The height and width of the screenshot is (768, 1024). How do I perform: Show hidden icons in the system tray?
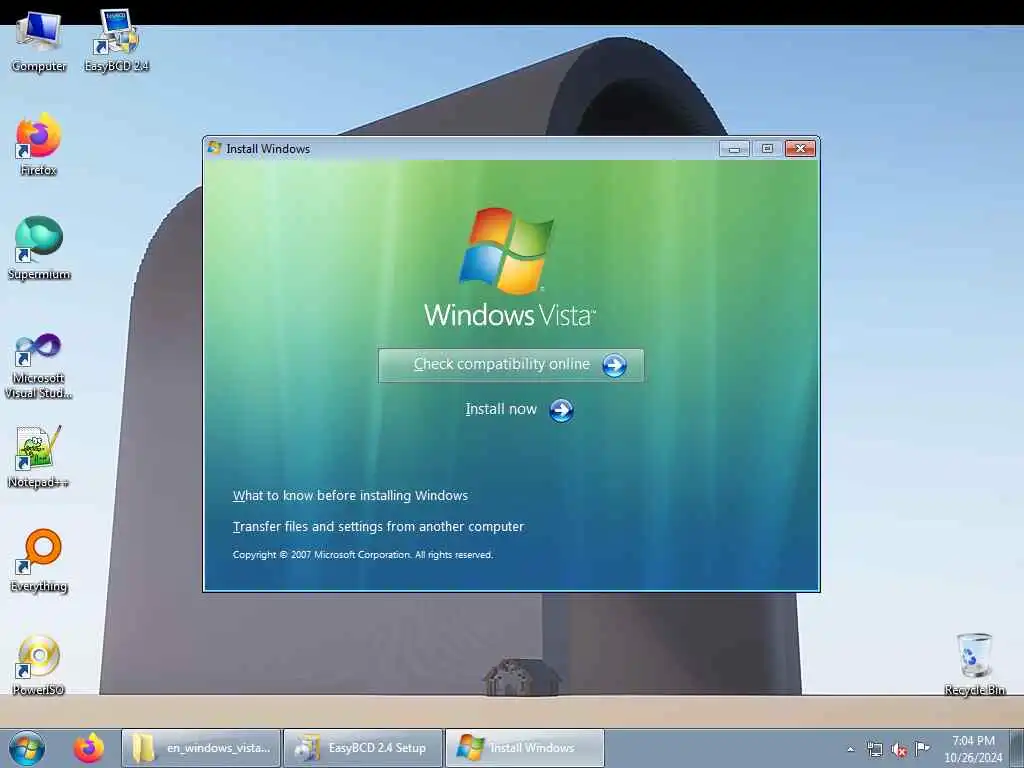(850, 750)
